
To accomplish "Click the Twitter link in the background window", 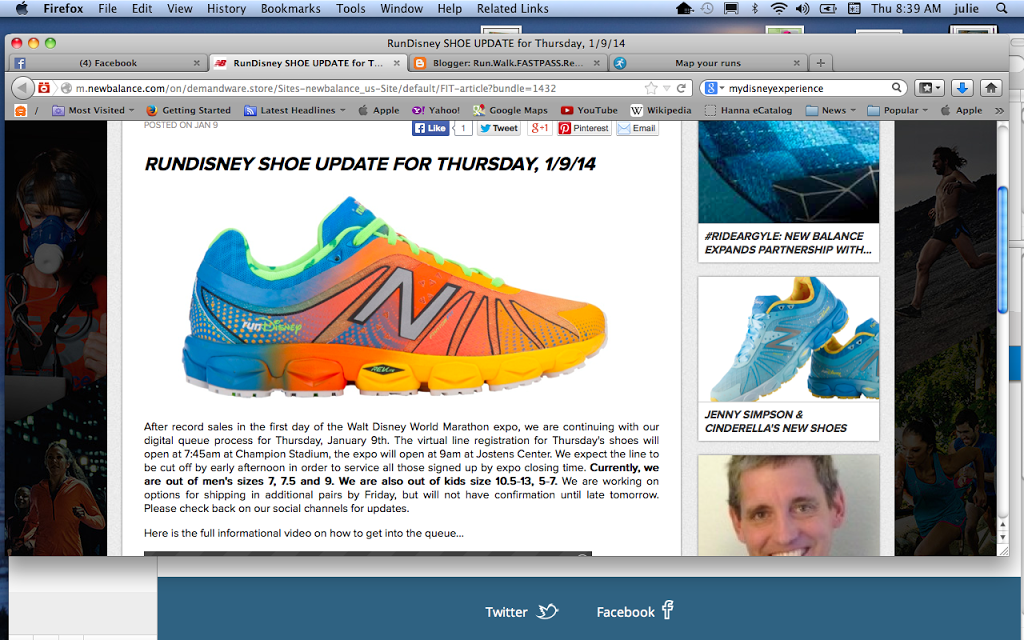I will click(x=522, y=612).
